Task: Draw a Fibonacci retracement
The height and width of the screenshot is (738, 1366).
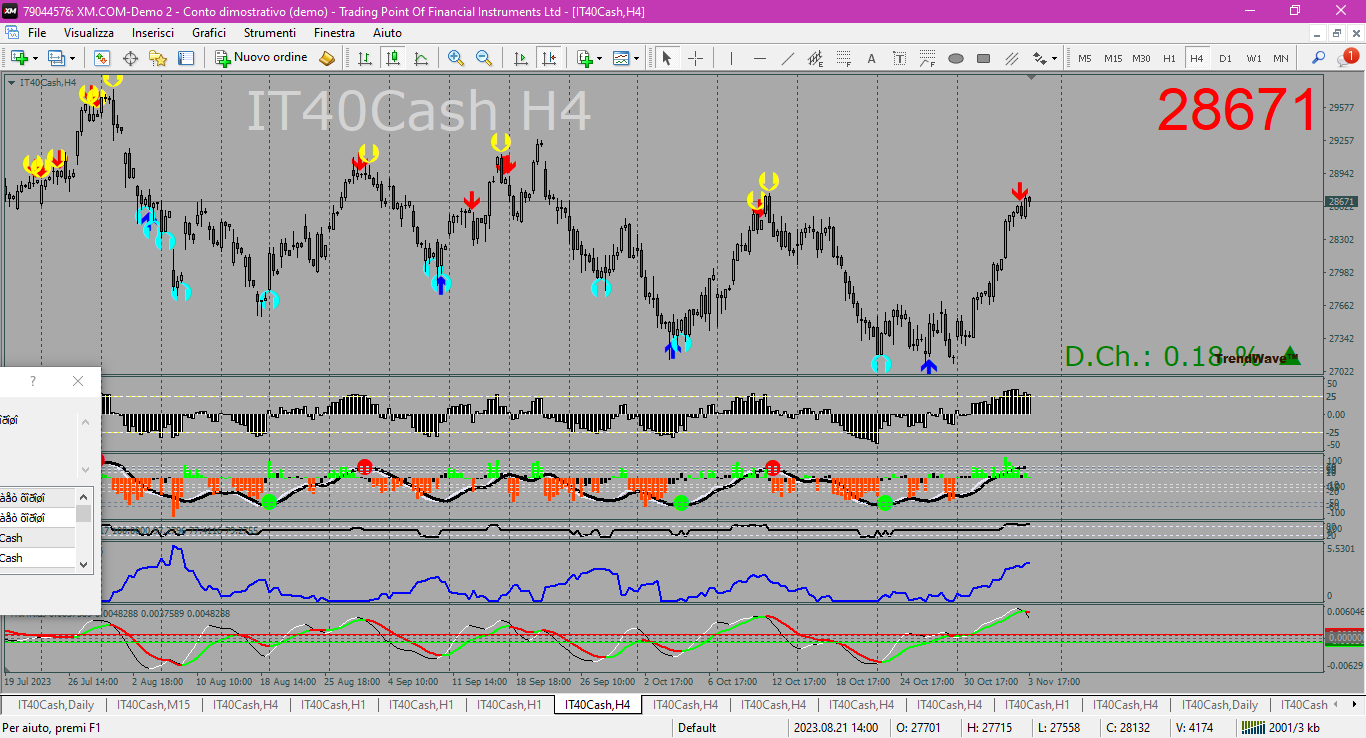Action: pyautogui.click(x=844, y=58)
